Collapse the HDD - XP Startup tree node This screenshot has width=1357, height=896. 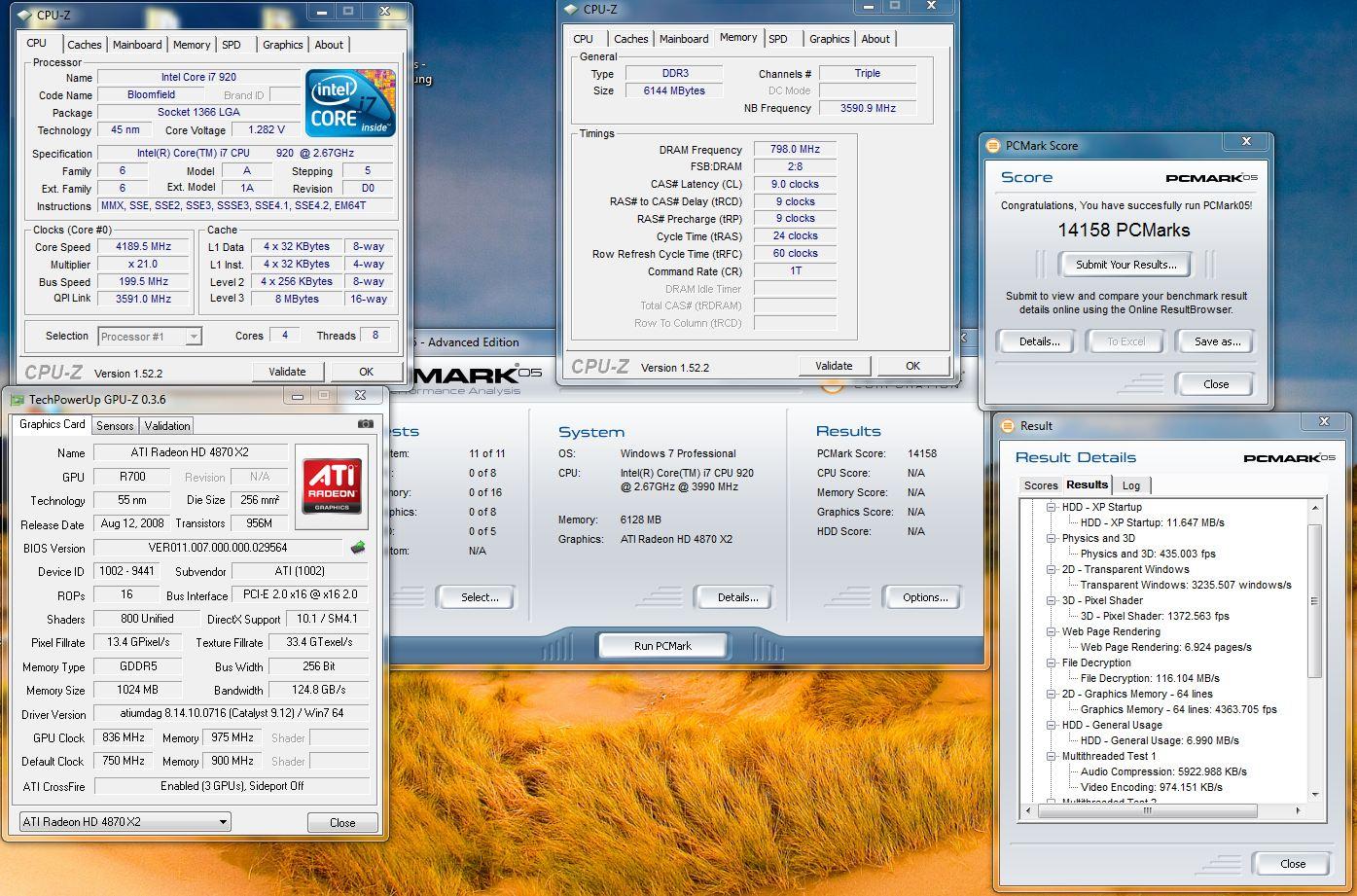pyautogui.click(x=1052, y=507)
